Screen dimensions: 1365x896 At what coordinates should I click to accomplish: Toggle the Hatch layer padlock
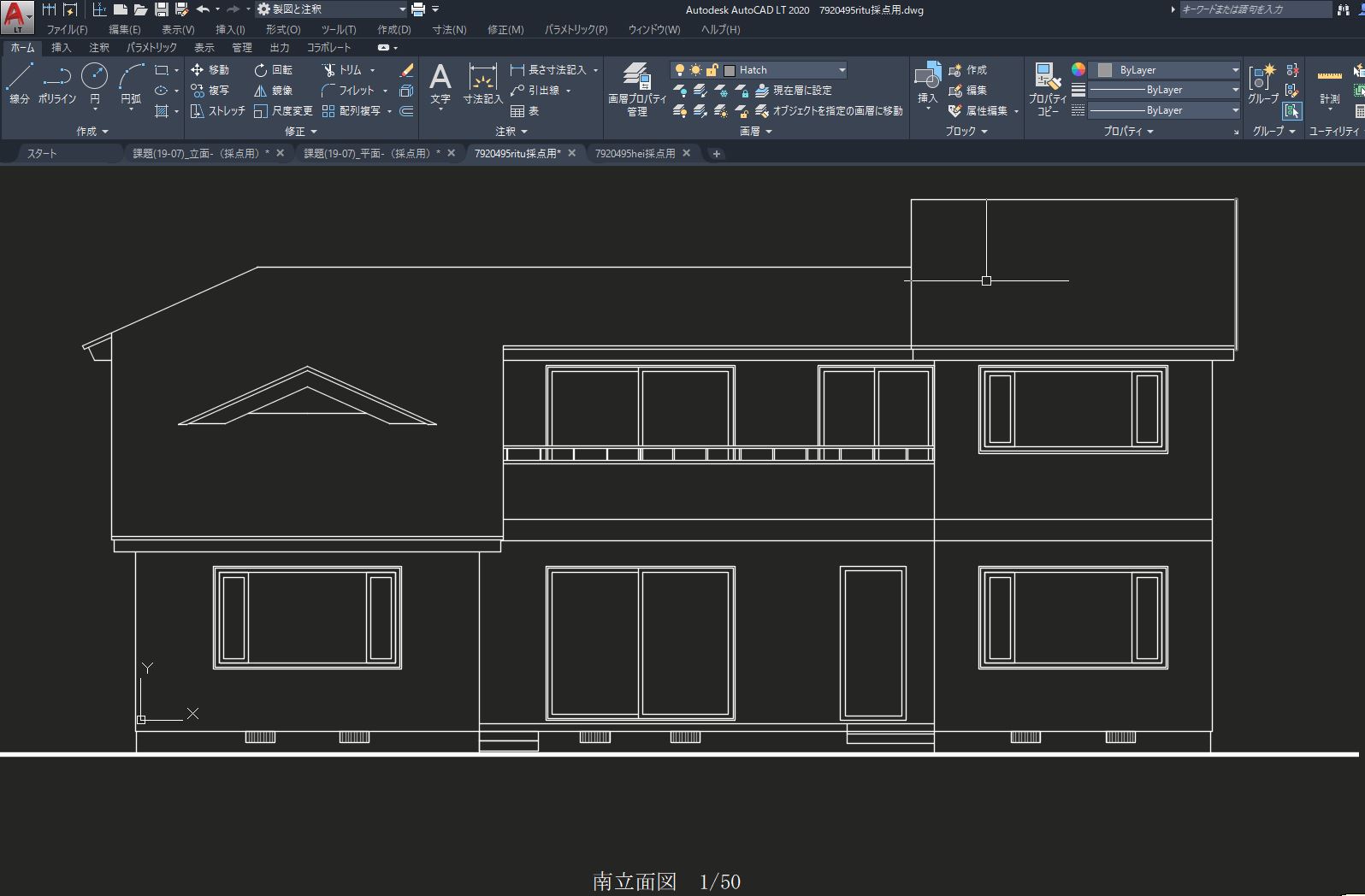click(x=712, y=70)
